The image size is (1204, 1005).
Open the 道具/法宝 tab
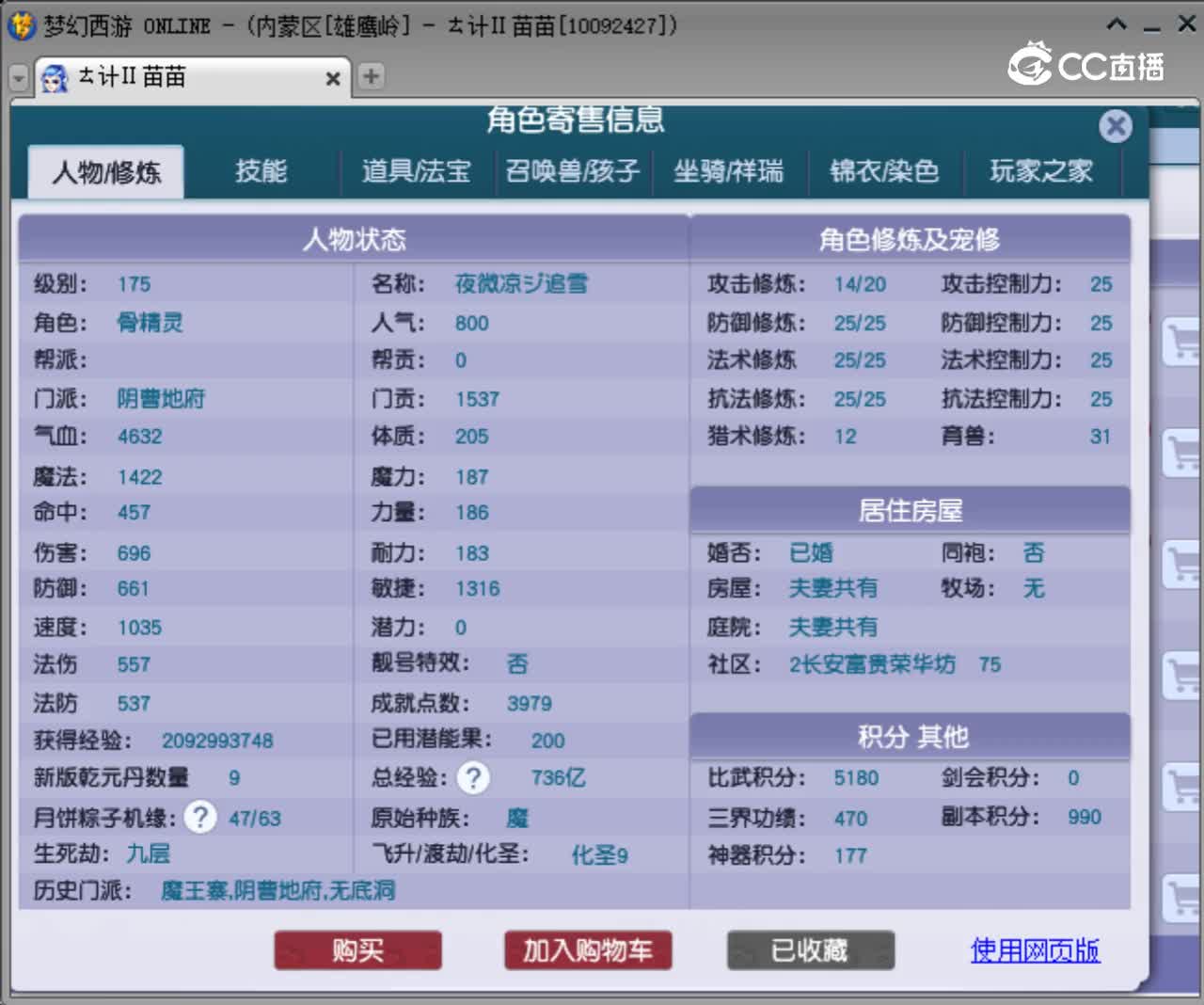[x=417, y=171]
